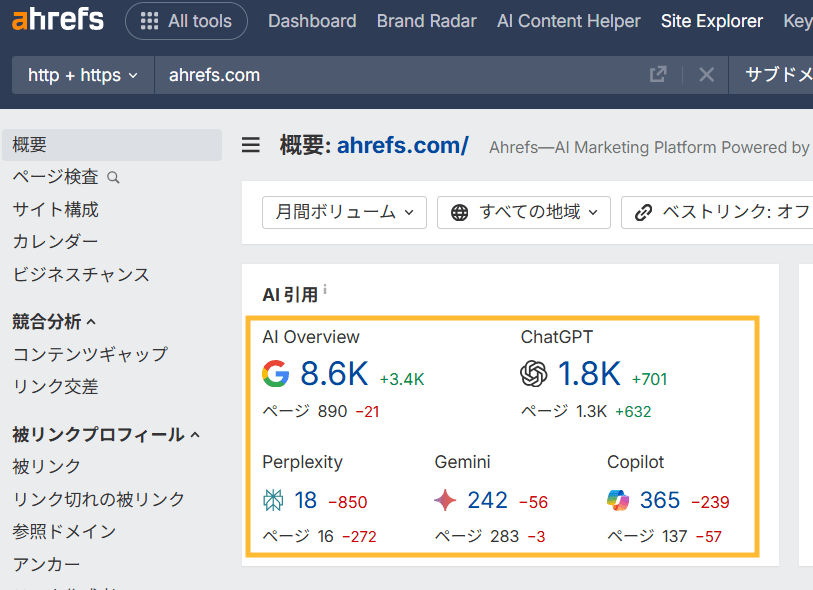Click the Ahrefs logo
Viewport: 813px width, 590px height.
pyautogui.click(x=57, y=19)
